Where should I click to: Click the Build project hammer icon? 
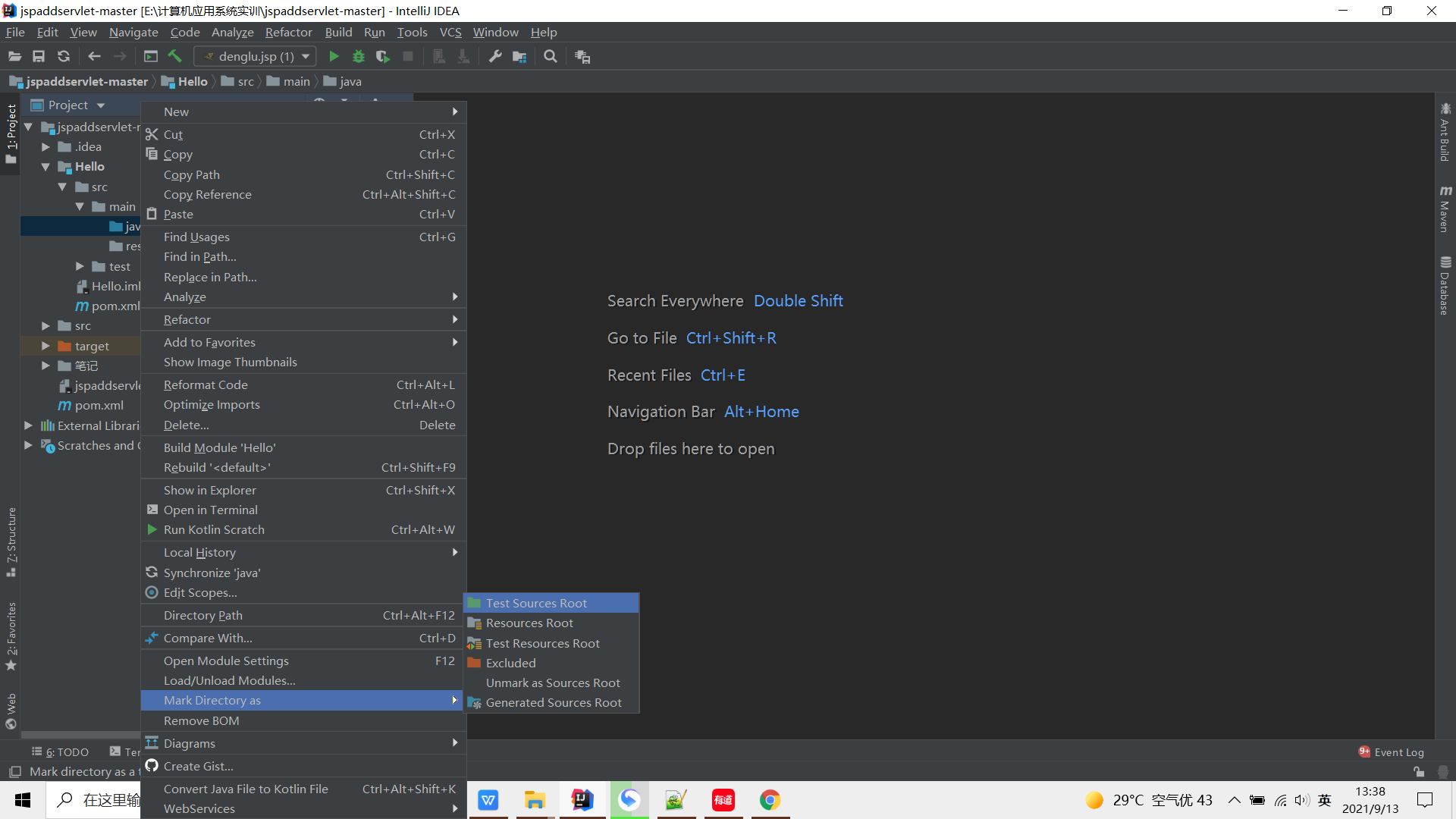[x=175, y=56]
